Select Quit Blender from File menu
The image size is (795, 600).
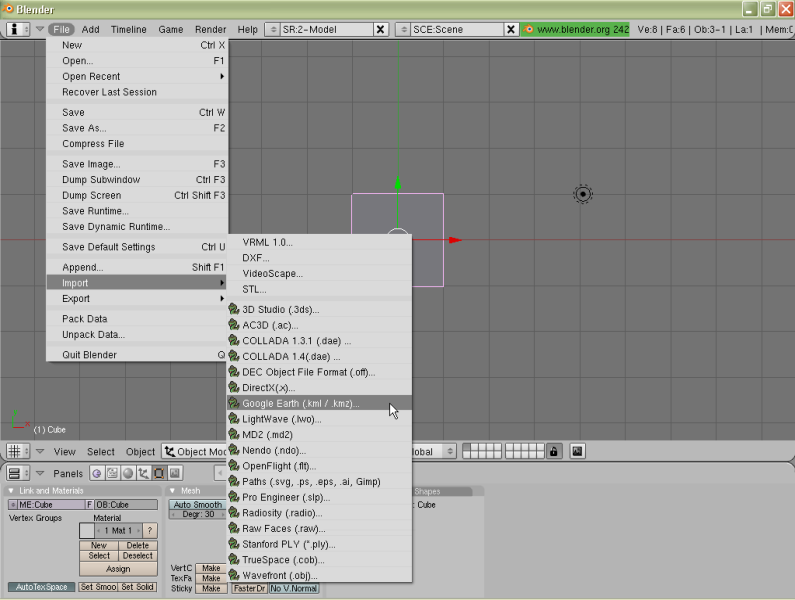[x=137, y=355]
